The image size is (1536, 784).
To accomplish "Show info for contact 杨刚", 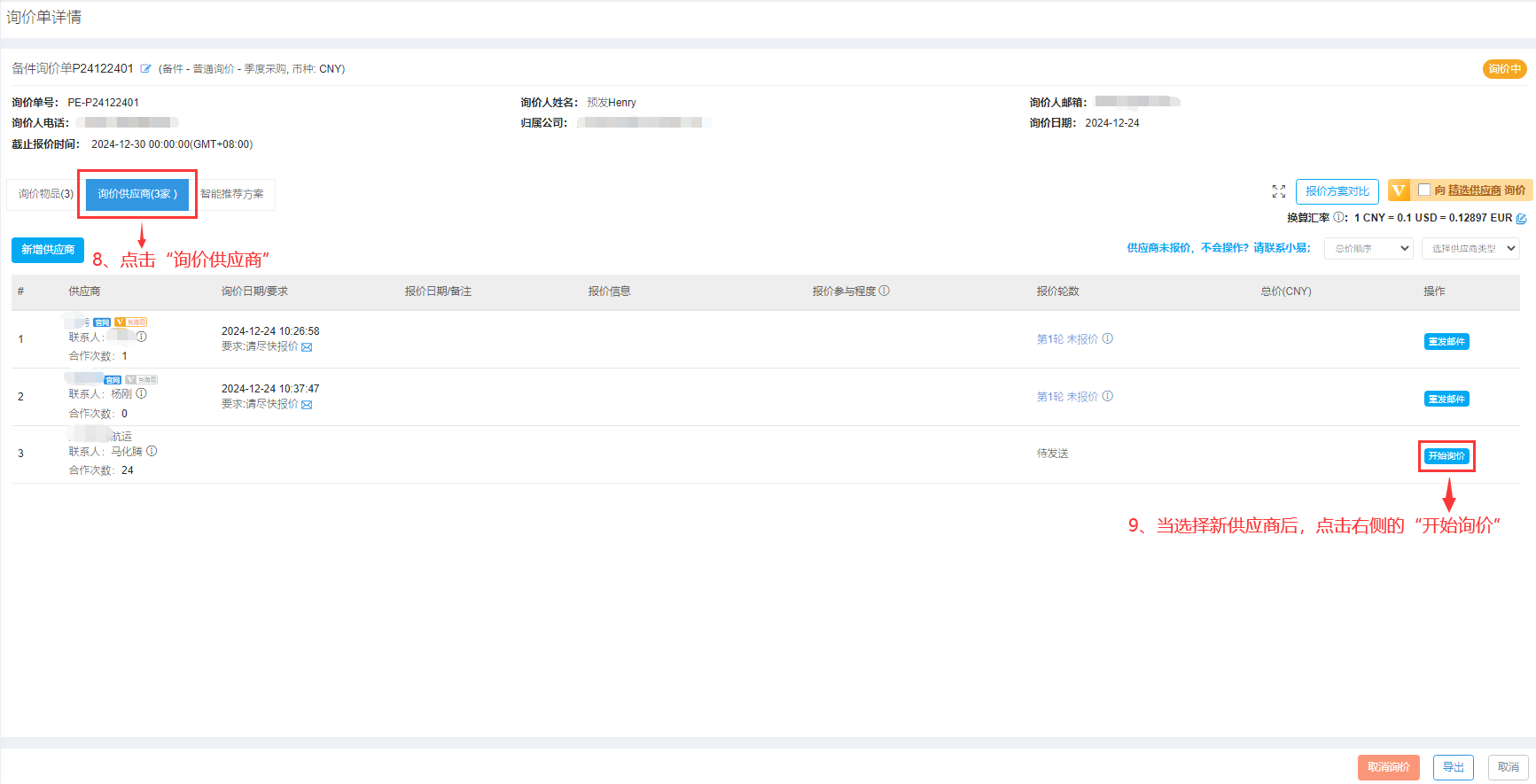I will coord(141,393).
